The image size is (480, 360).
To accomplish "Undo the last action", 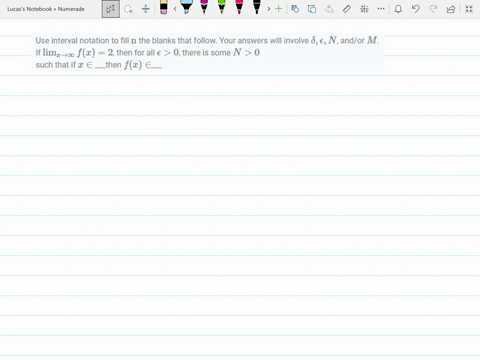I will 416,9.
